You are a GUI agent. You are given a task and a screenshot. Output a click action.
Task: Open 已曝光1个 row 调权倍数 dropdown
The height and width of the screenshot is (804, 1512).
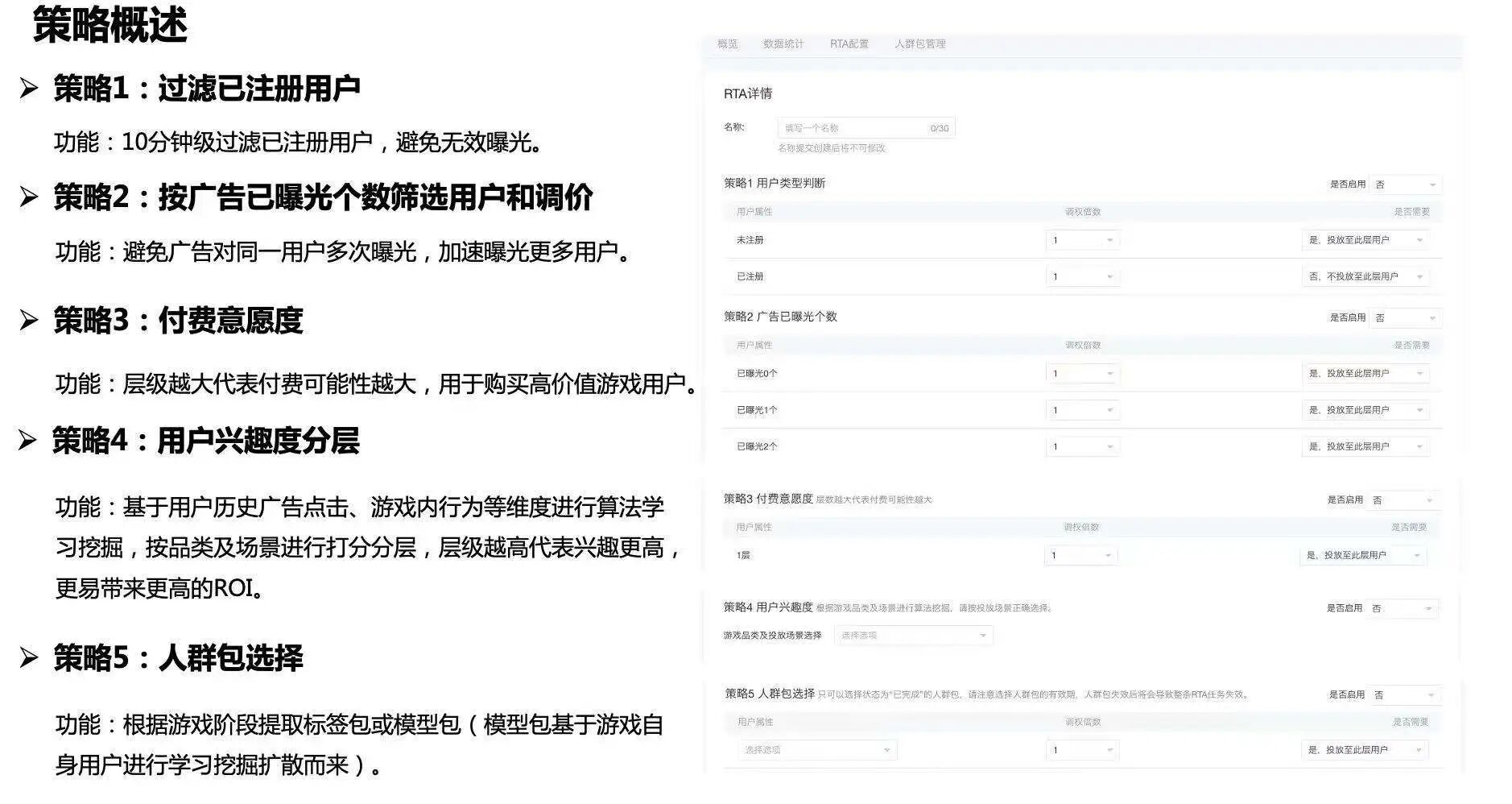point(1083,410)
